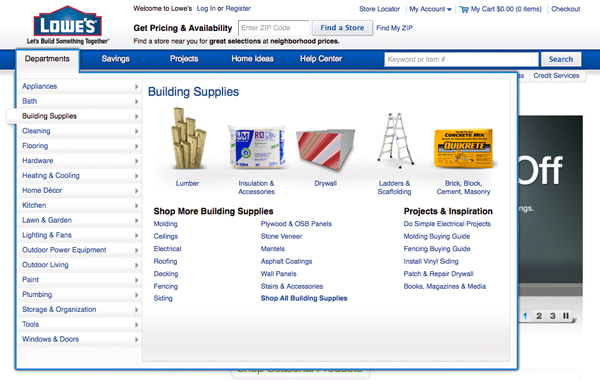Choose the Drywall panel image
Screen dimensions: 600x380
click(x=326, y=149)
